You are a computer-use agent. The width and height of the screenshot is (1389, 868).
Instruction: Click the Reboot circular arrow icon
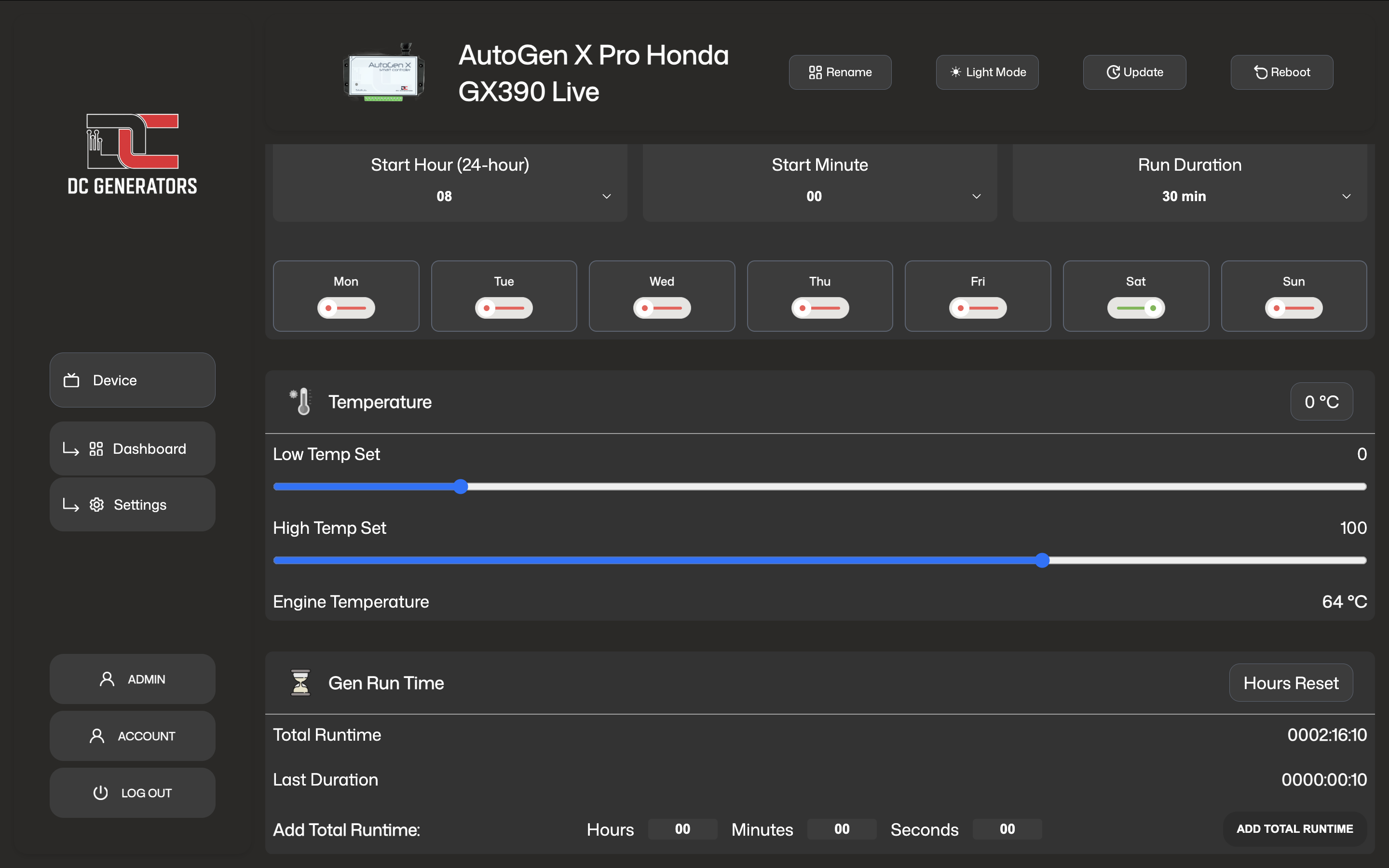pos(1260,72)
